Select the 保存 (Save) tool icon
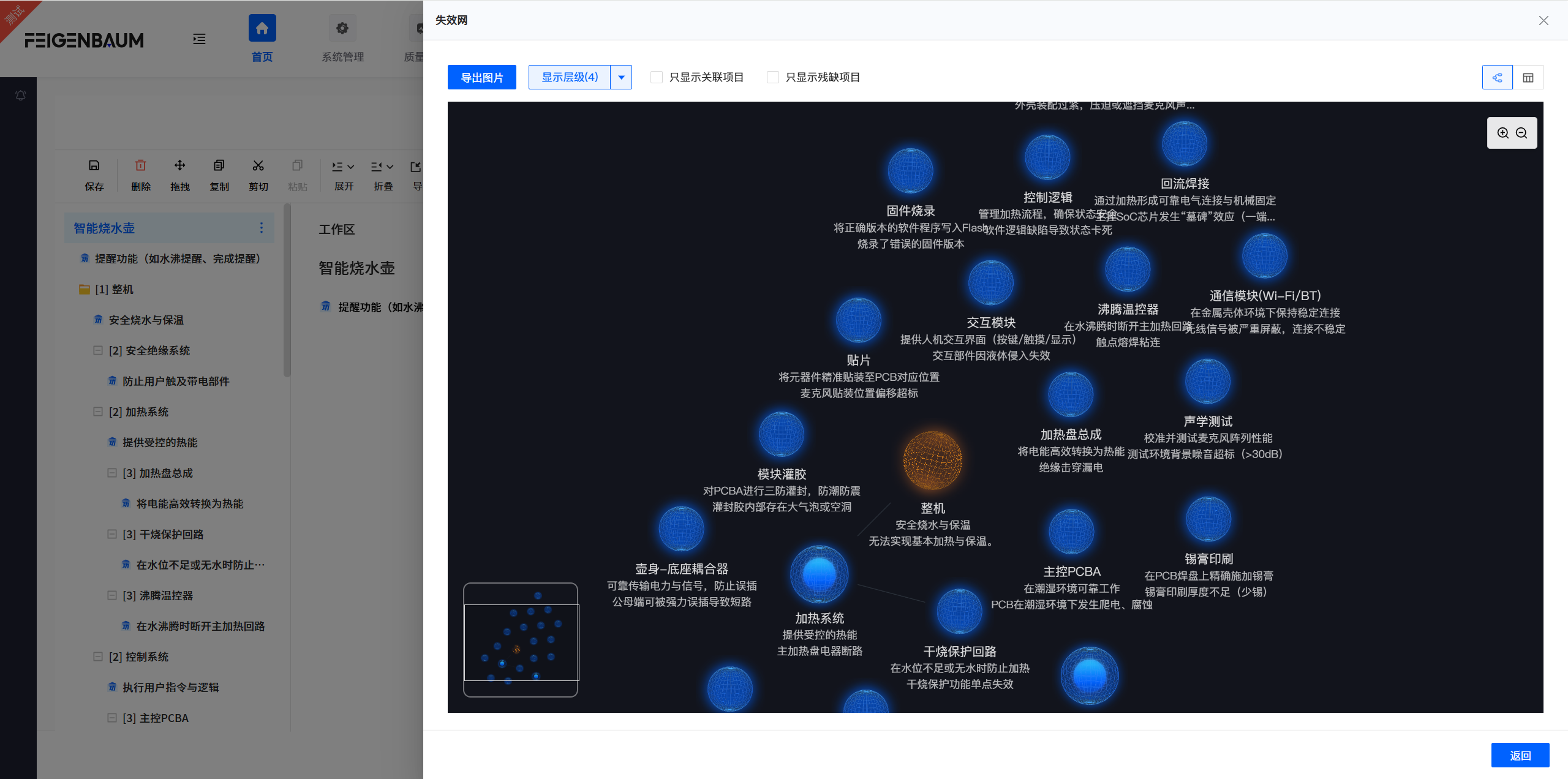The width and height of the screenshot is (1568, 779). pyautogui.click(x=94, y=165)
